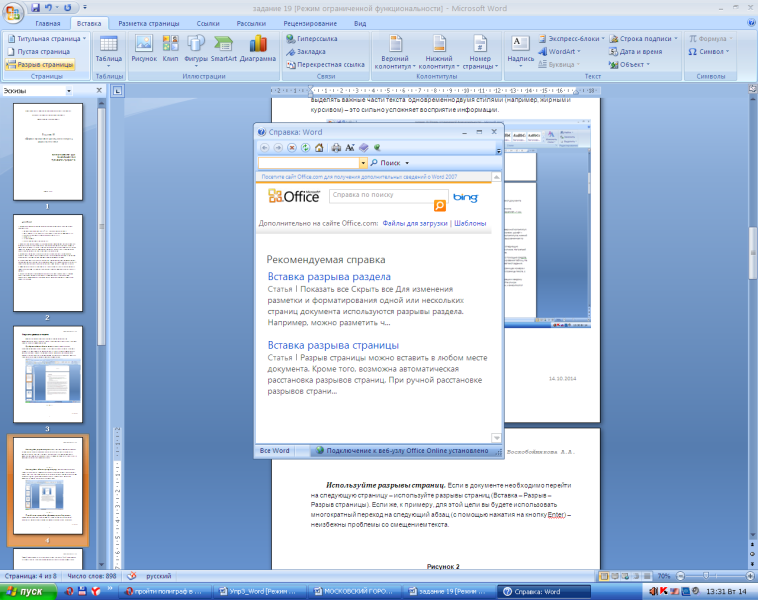Expand Поиск scope dropdown arrow
Viewport: 758px width, 600px height.
[x=407, y=163]
